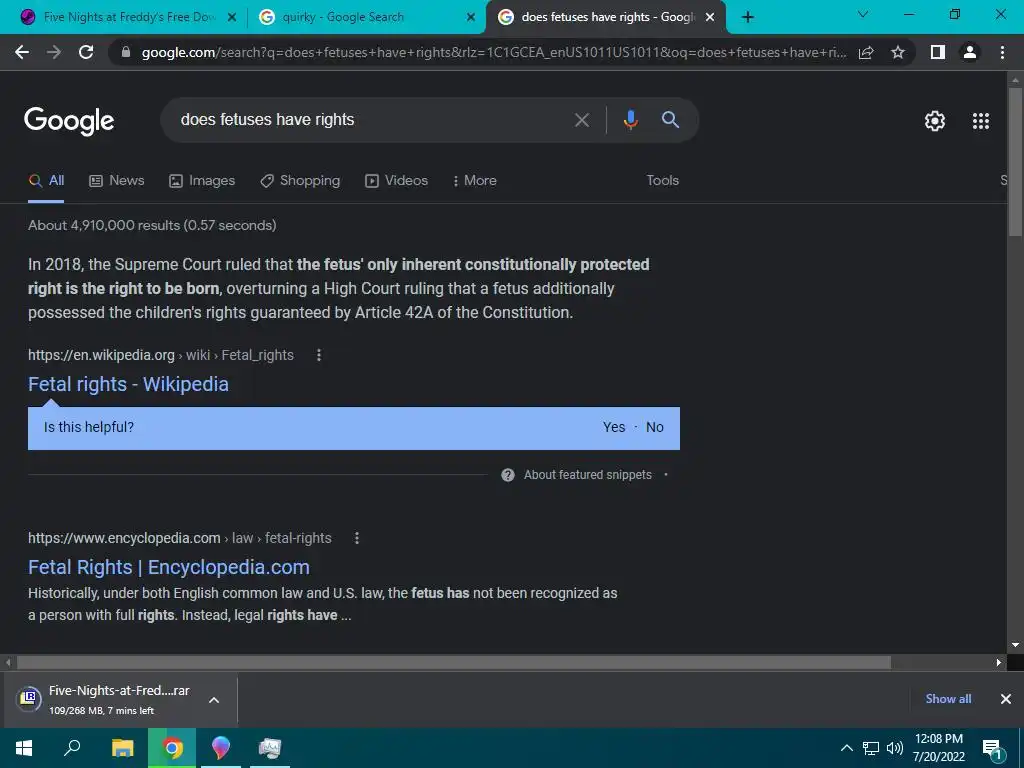1024x768 pixels.
Task: Click the About featured snippets help icon
Action: (x=507, y=475)
